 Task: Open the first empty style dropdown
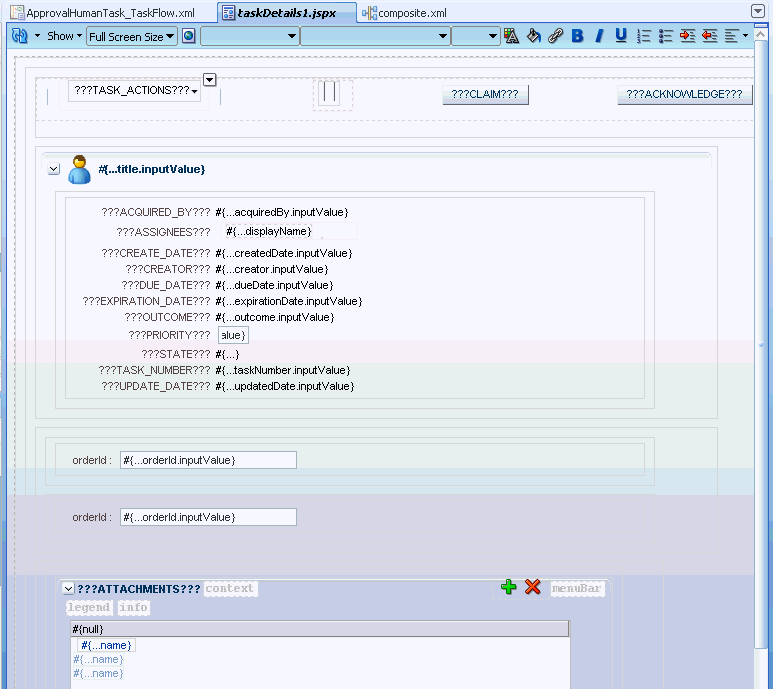[x=250, y=36]
